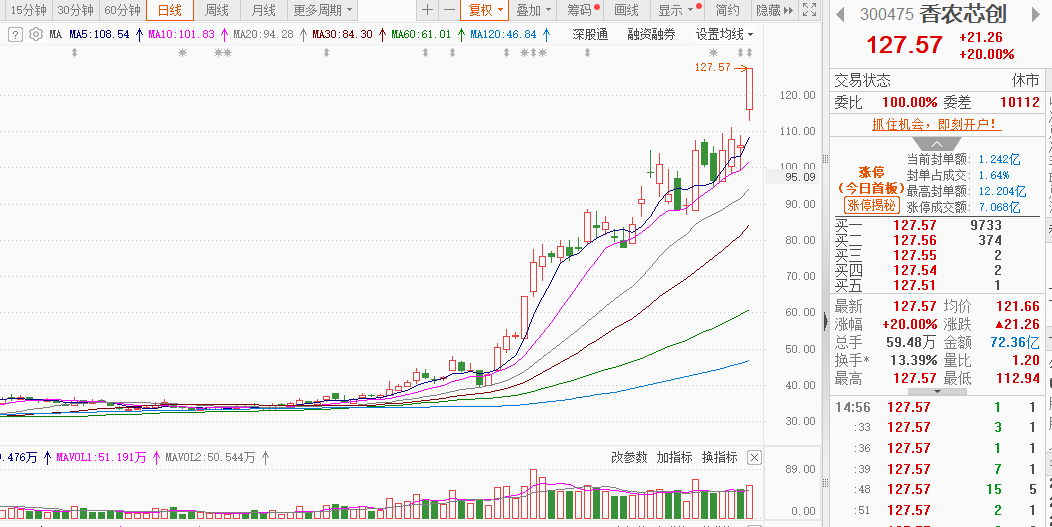1052x527 pixels.
Task: Click 改参数 for the volume indicator
Action: [629, 457]
